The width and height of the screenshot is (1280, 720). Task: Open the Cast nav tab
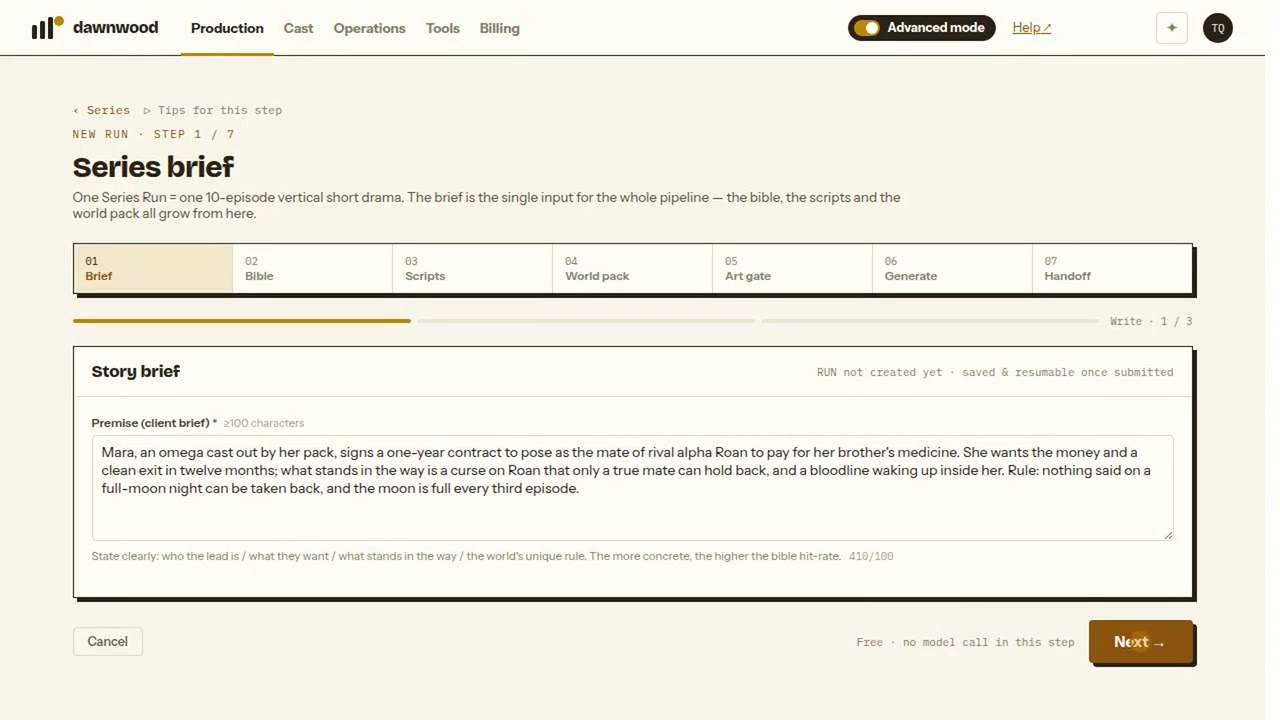pos(298,28)
